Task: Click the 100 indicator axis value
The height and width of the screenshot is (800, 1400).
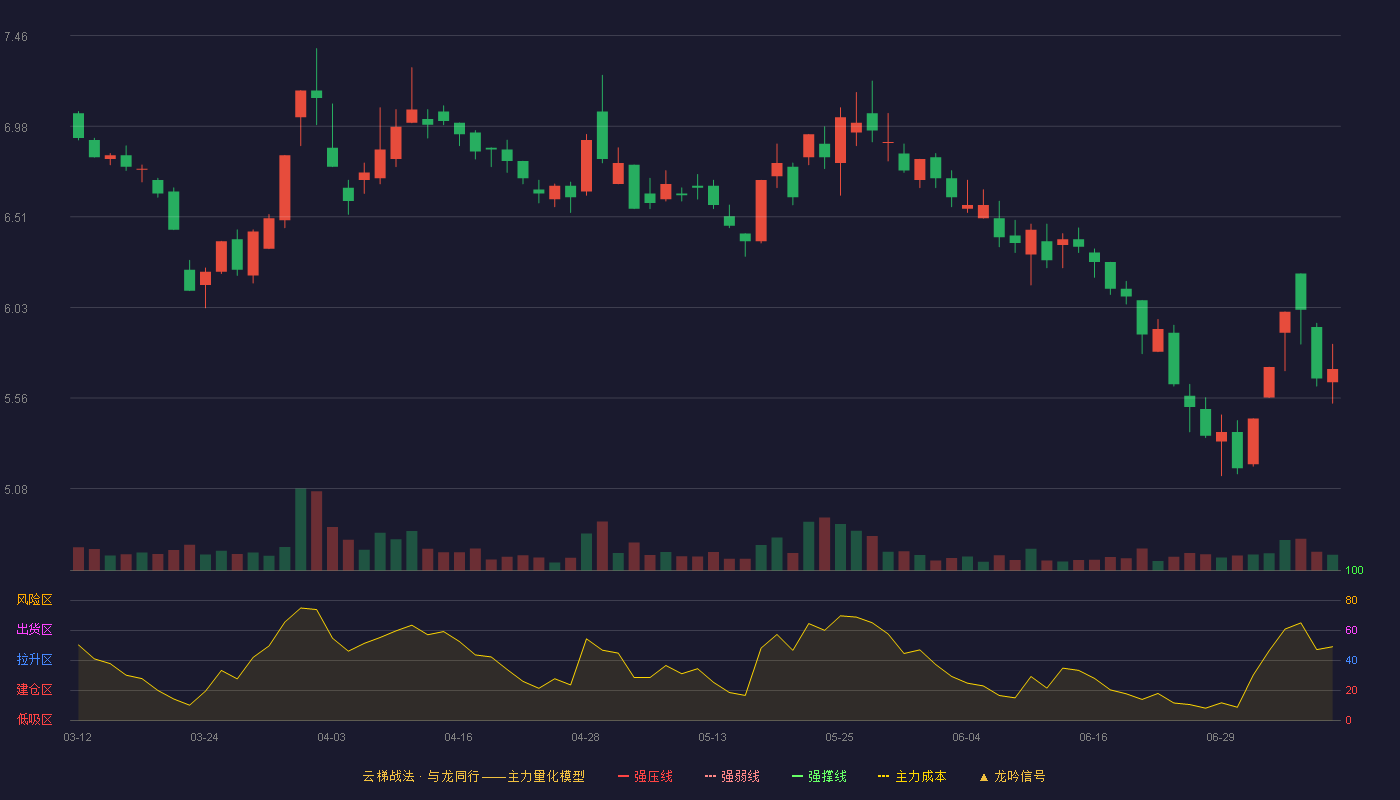Action: (1355, 570)
